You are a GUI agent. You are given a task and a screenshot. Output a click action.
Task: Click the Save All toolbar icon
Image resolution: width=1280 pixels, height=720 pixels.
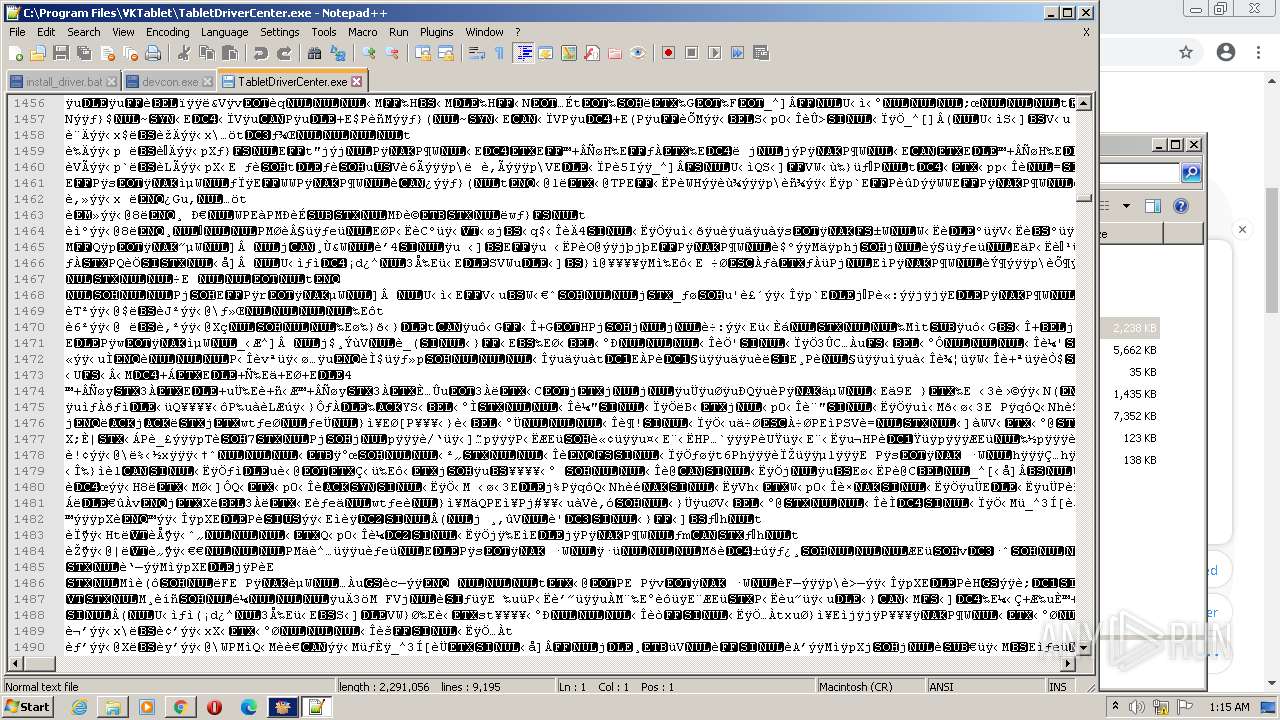[x=82, y=53]
